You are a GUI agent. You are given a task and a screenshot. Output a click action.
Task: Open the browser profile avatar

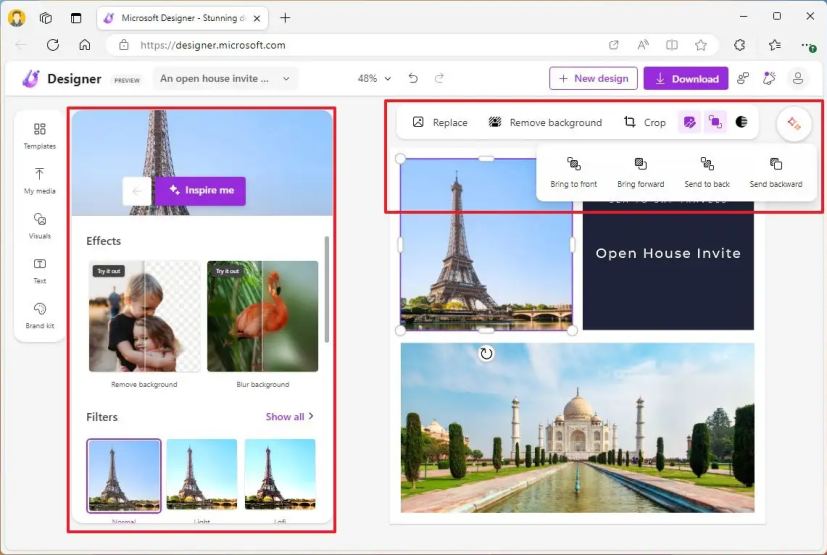tap(16, 18)
